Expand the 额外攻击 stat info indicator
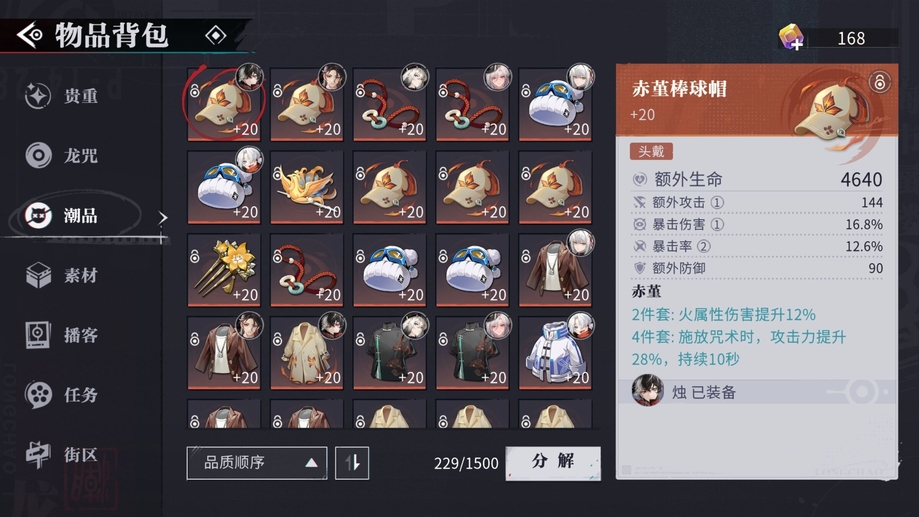 point(717,203)
